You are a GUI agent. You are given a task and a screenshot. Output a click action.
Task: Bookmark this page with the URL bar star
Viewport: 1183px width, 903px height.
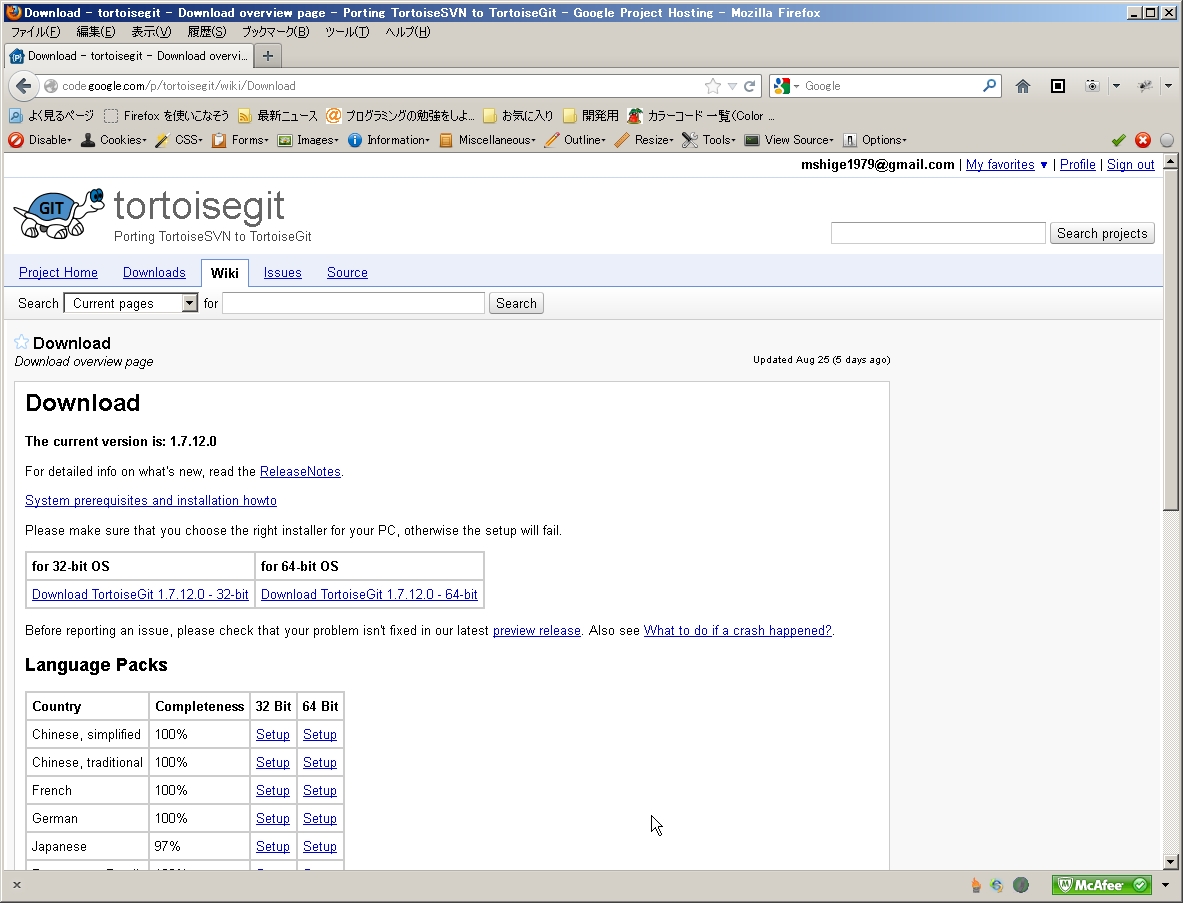click(712, 86)
